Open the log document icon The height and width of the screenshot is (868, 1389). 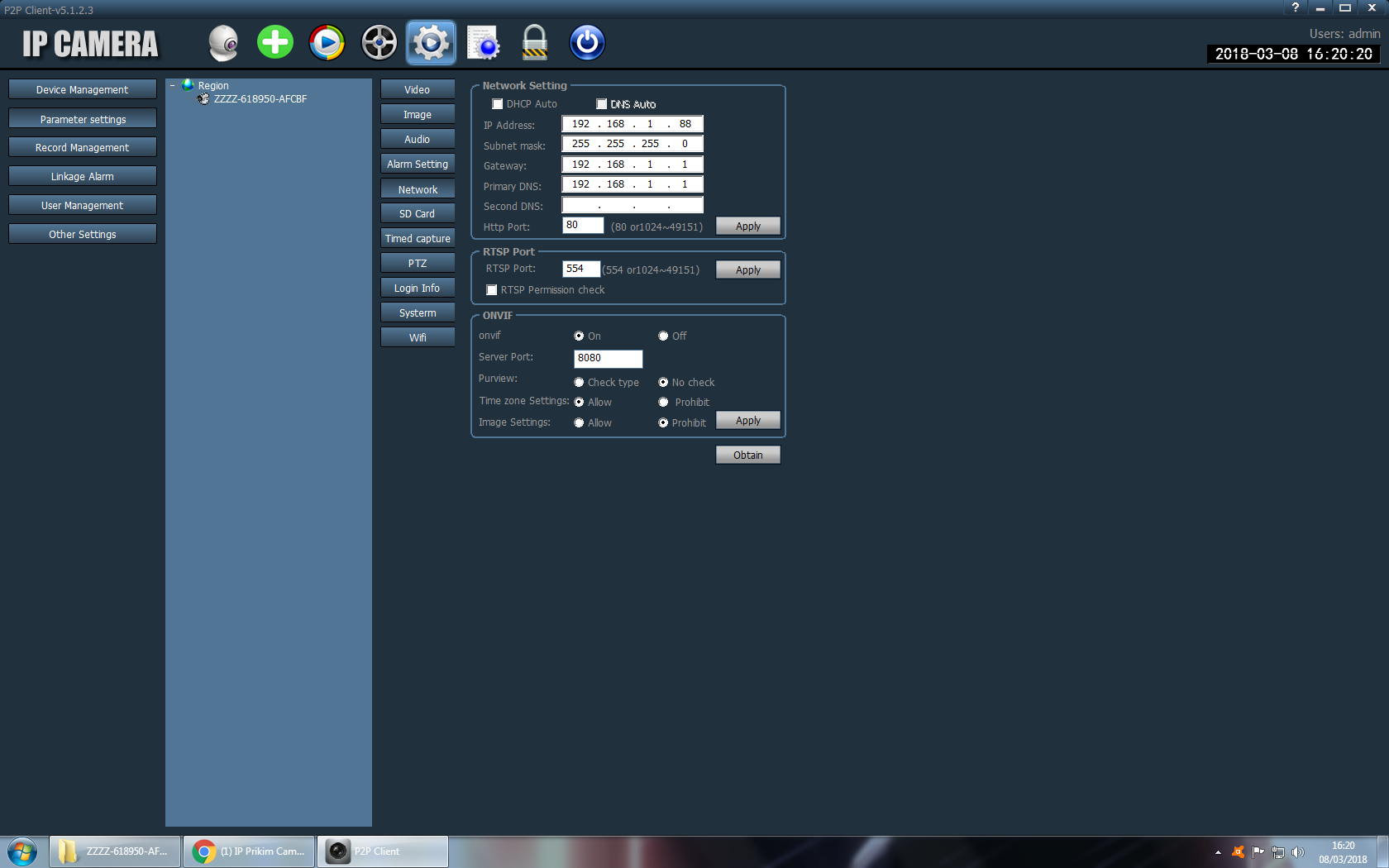pos(483,43)
